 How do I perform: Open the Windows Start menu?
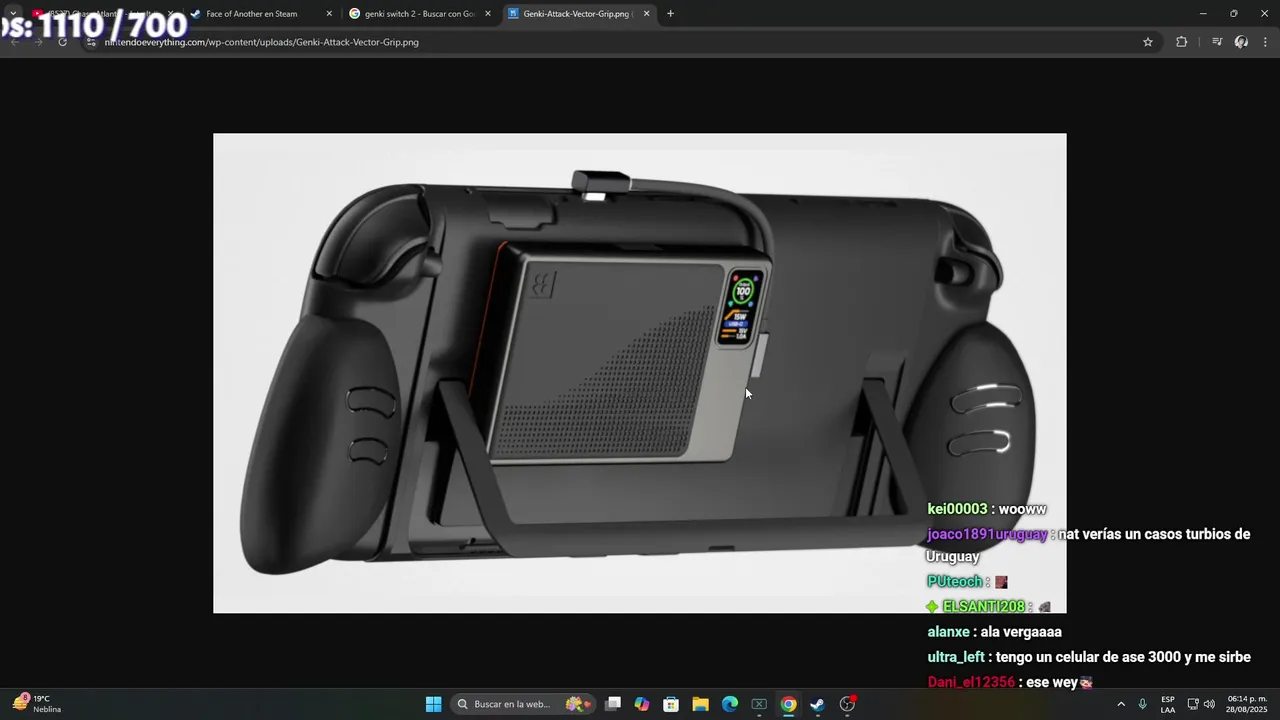[433, 704]
